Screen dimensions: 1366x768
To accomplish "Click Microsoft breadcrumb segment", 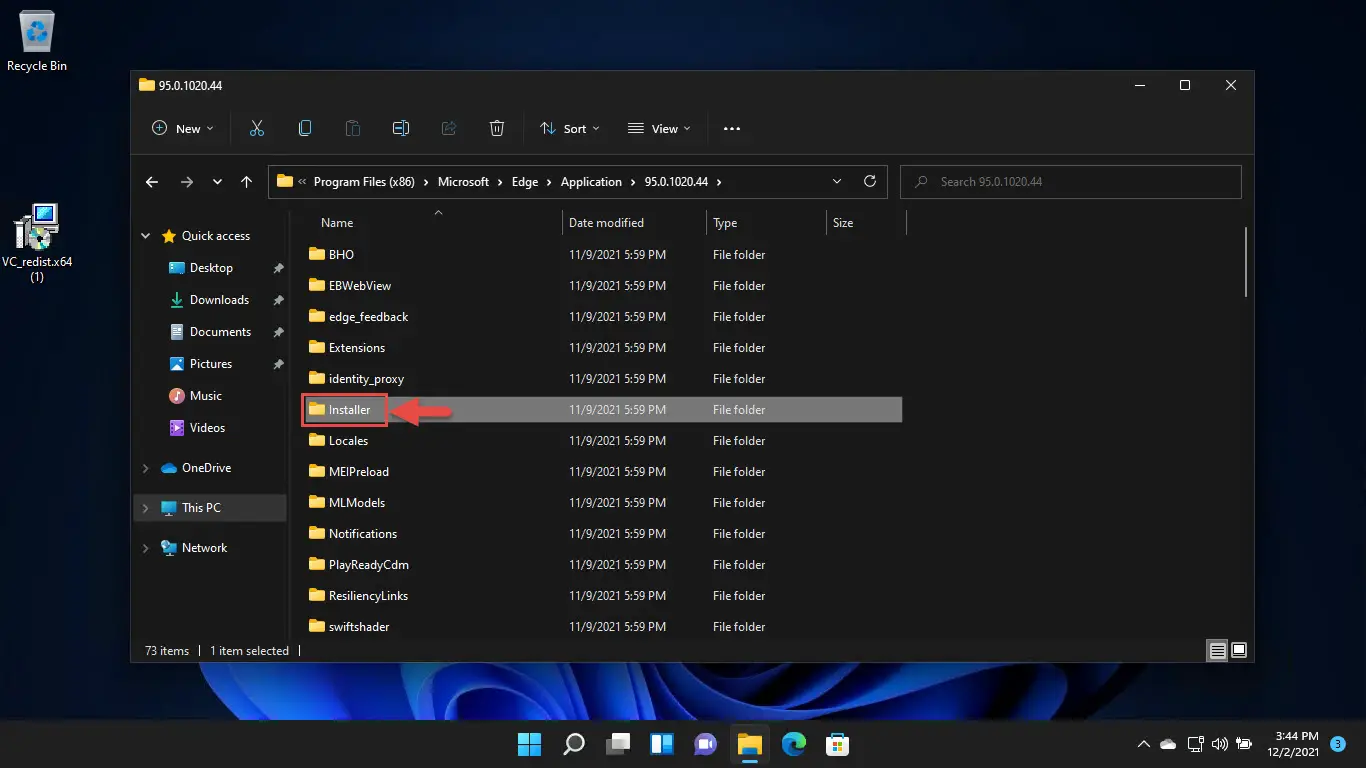I will coord(464,182).
